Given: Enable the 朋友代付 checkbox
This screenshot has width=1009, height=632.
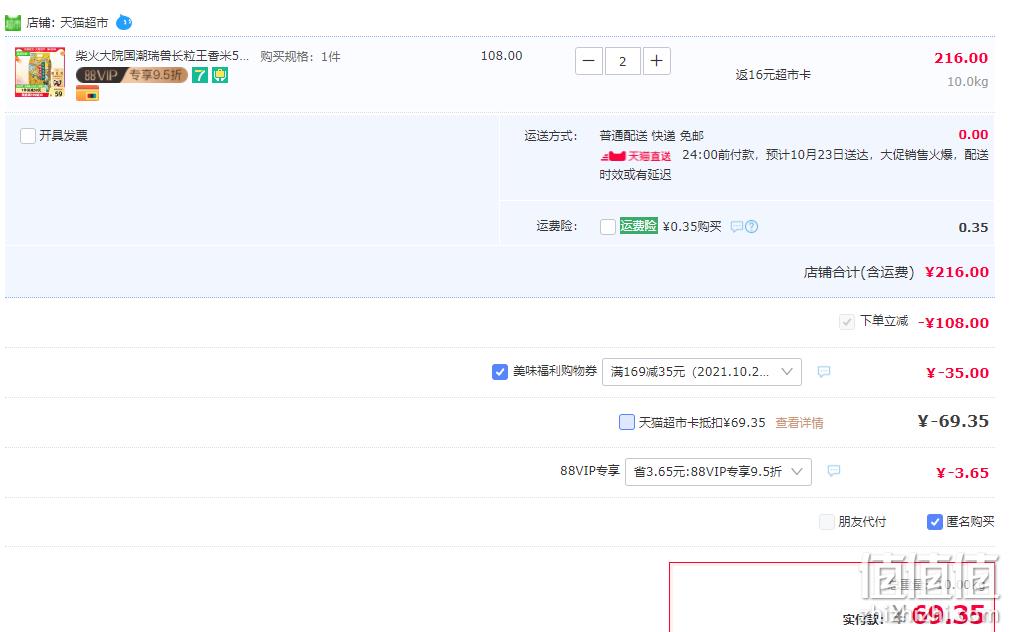Looking at the screenshot, I should 827,522.
